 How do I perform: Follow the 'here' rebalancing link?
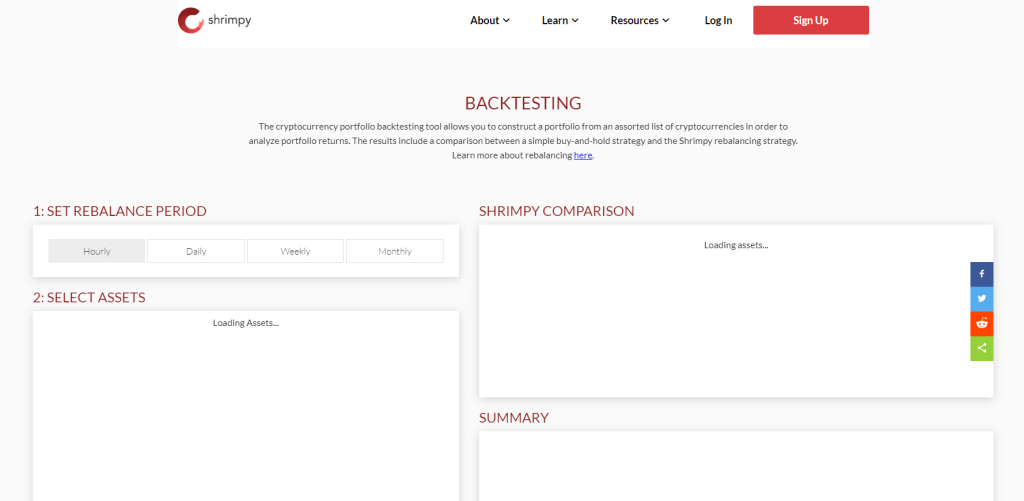[x=583, y=155]
